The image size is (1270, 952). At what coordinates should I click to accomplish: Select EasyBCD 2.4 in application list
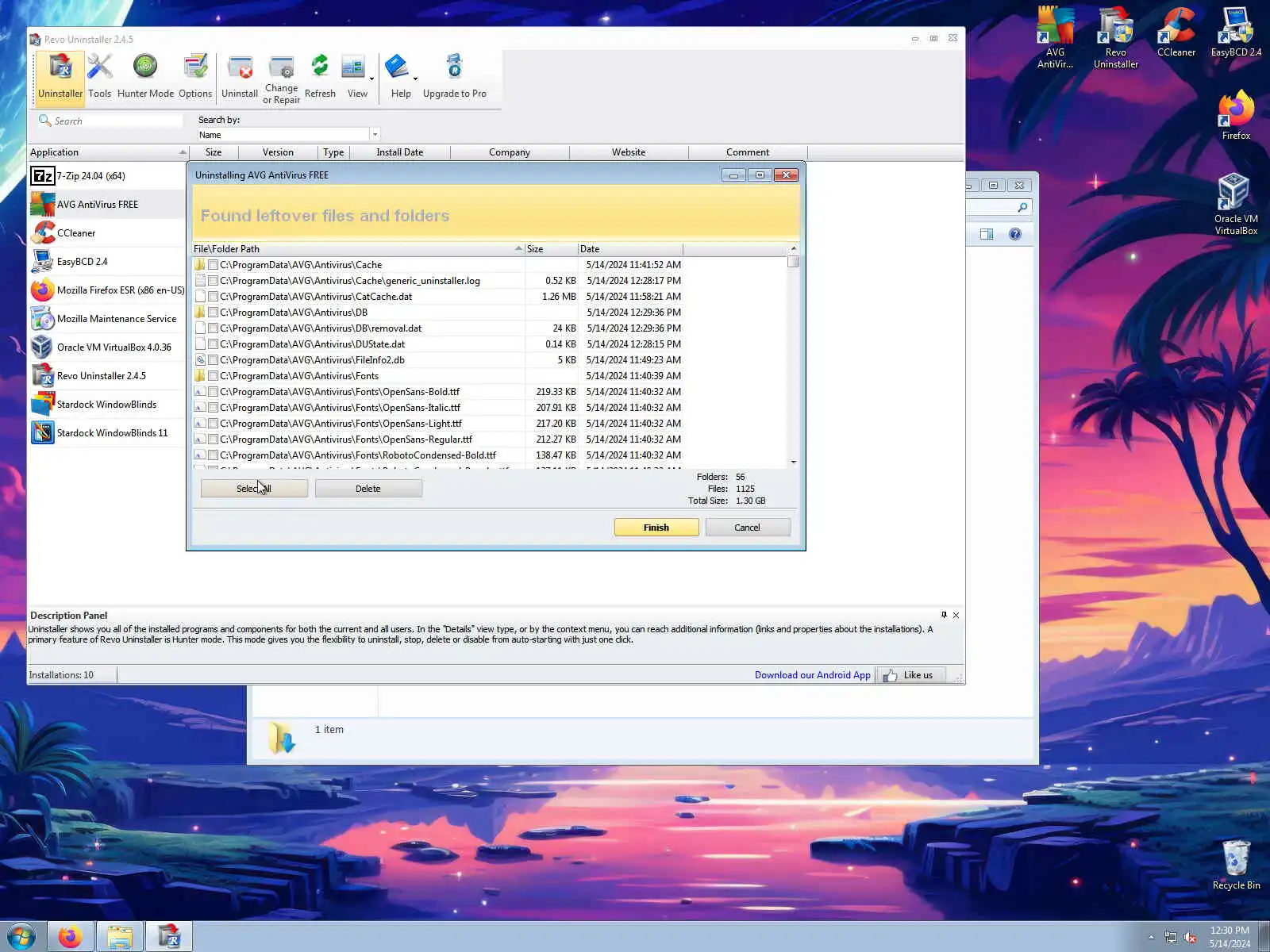[106, 262]
